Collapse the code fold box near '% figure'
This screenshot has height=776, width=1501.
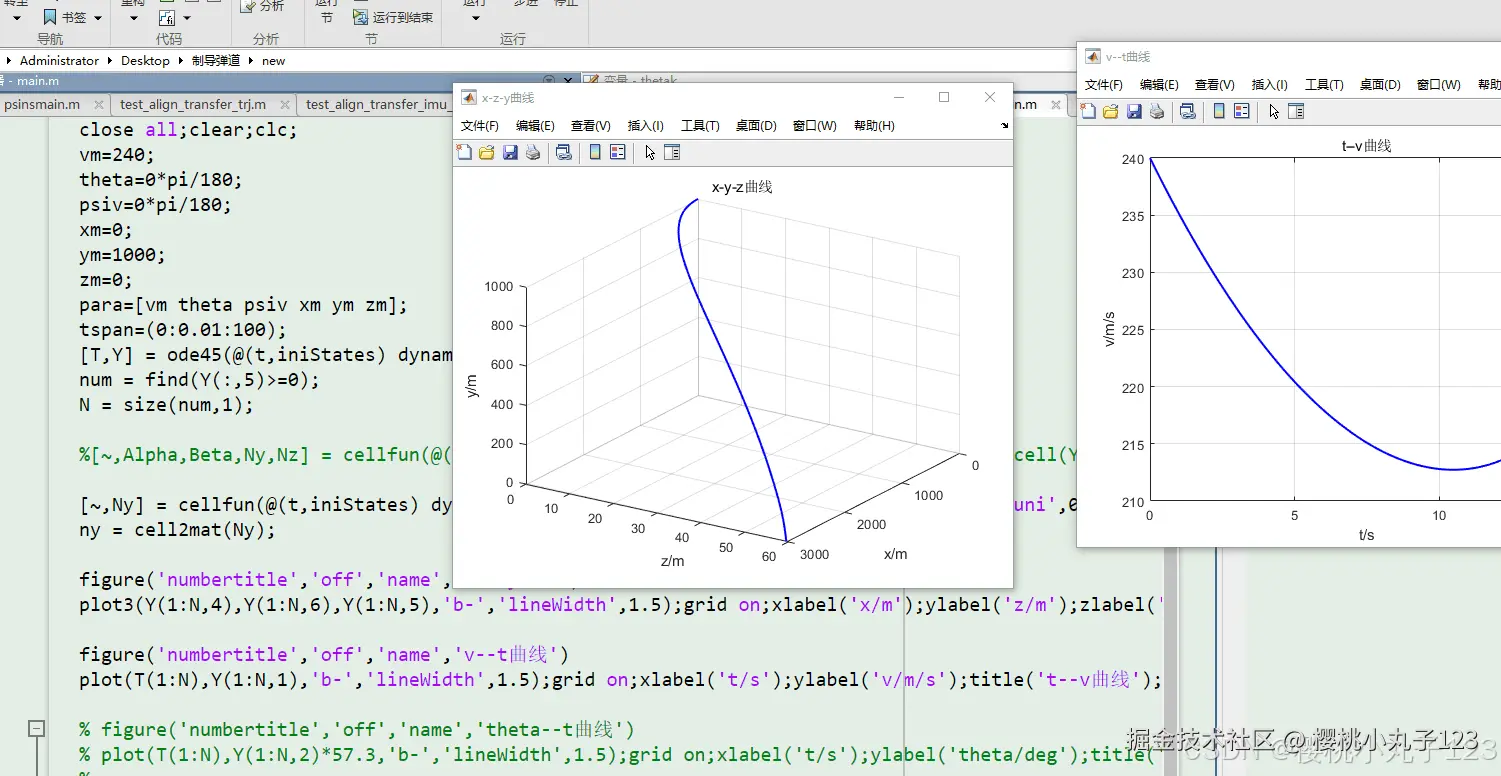(x=36, y=729)
